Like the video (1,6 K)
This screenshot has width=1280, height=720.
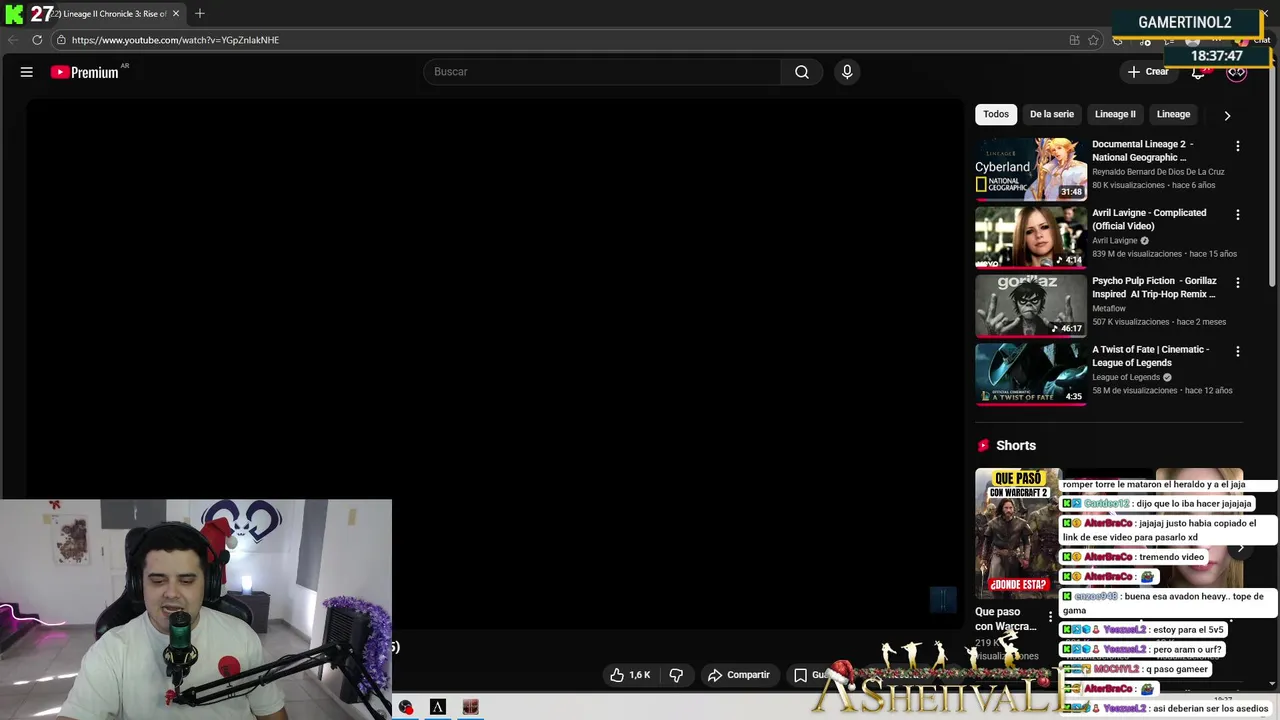tap(630, 675)
